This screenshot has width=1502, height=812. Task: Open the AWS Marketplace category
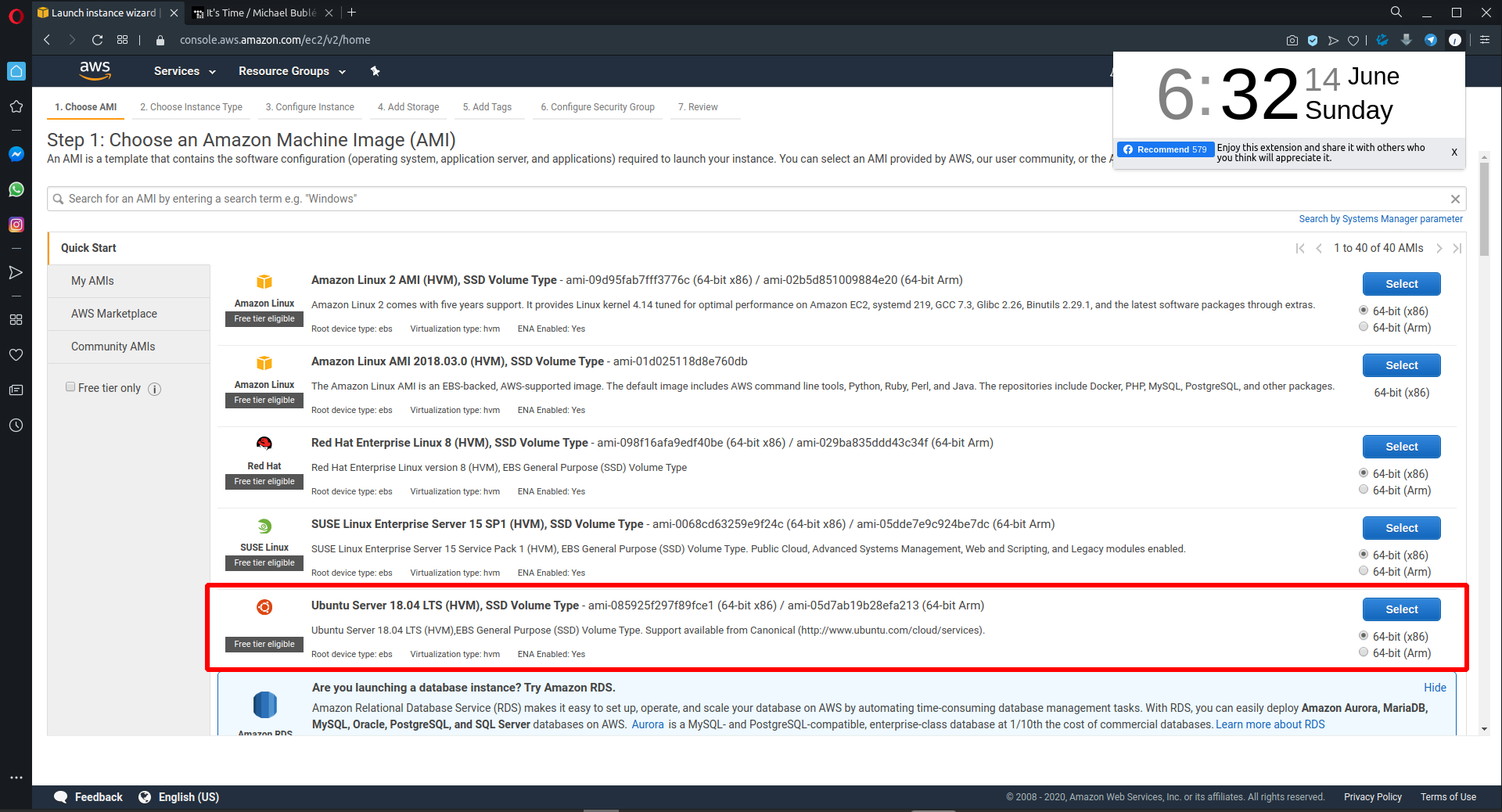129,314
